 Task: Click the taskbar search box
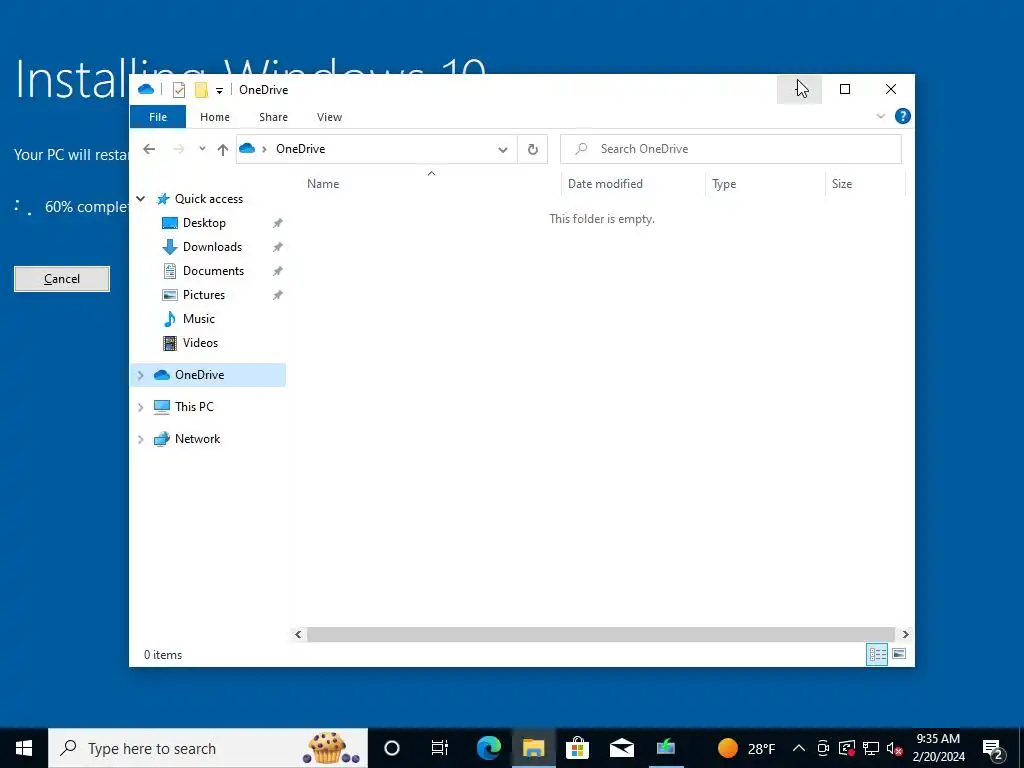(x=208, y=748)
